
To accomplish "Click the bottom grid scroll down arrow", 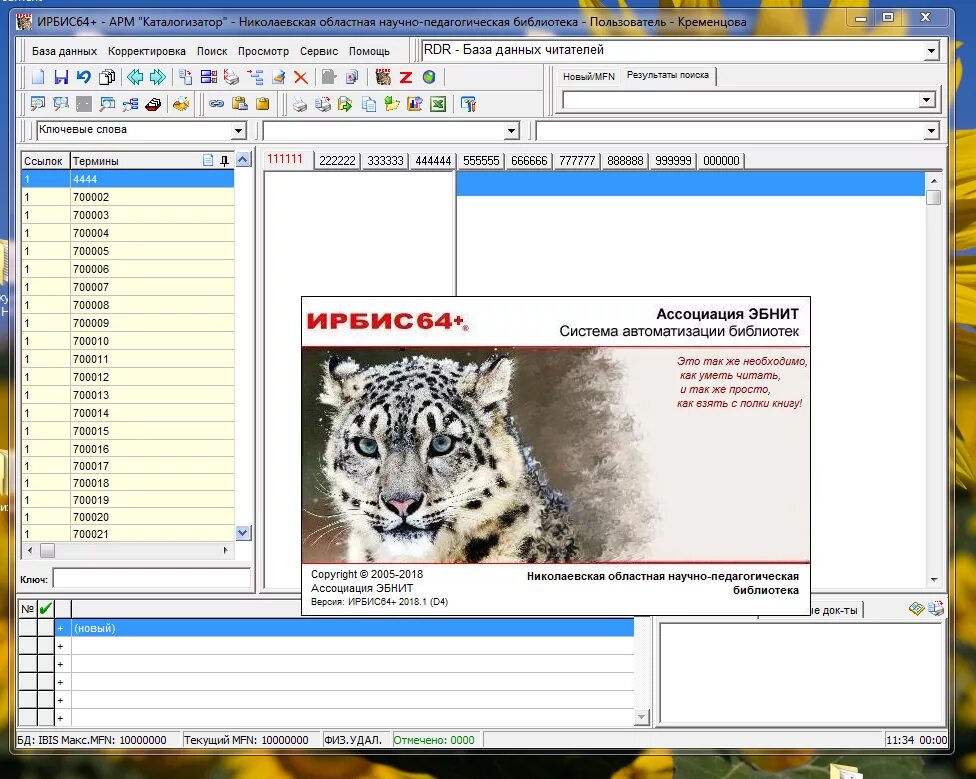I will pyautogui.click(x=641, y=717).
